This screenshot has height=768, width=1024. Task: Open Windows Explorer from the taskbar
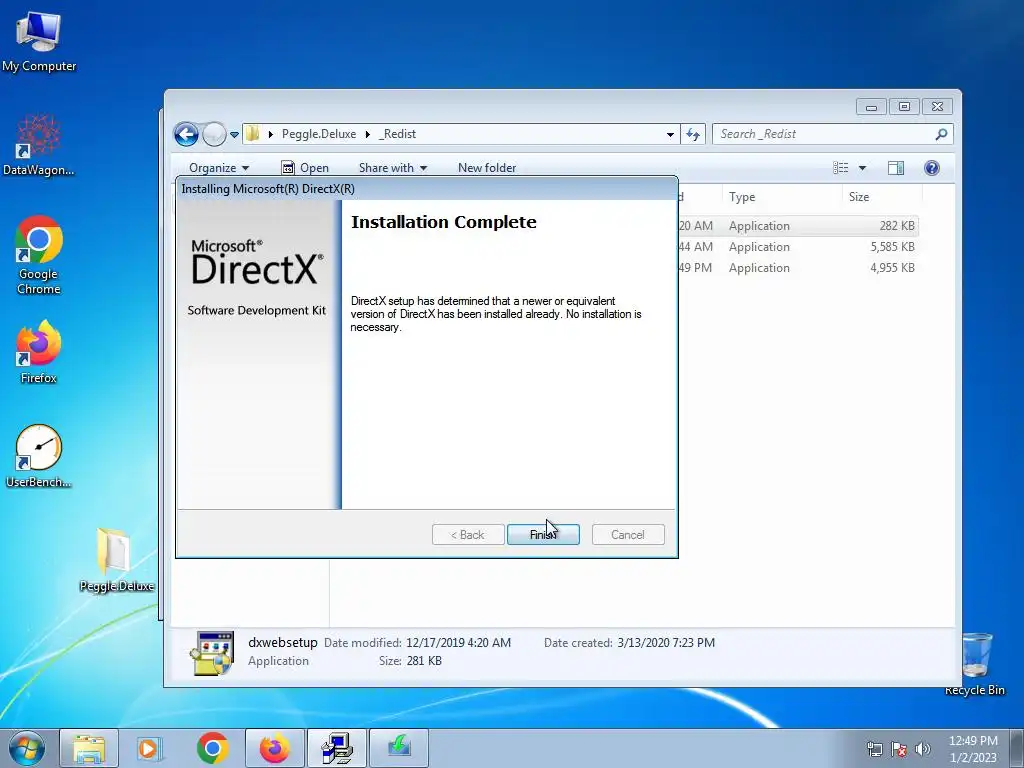tap(89, 748)
